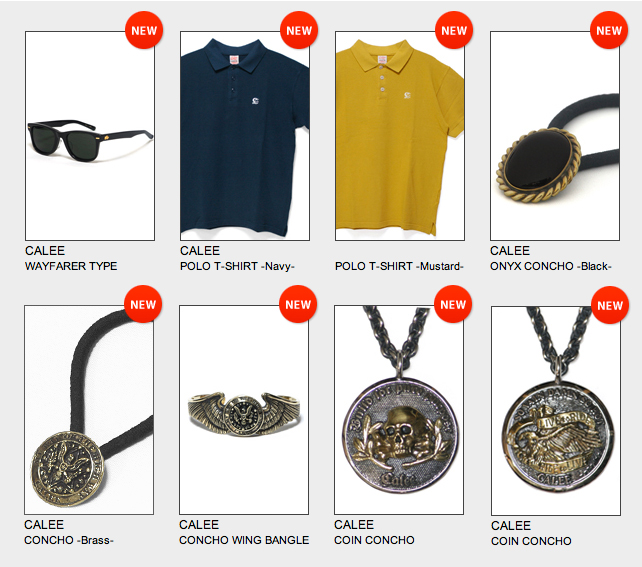Click NEW badge on the onyx concho
The width and height of the screenshot is (642, 567).
(609, 30)
